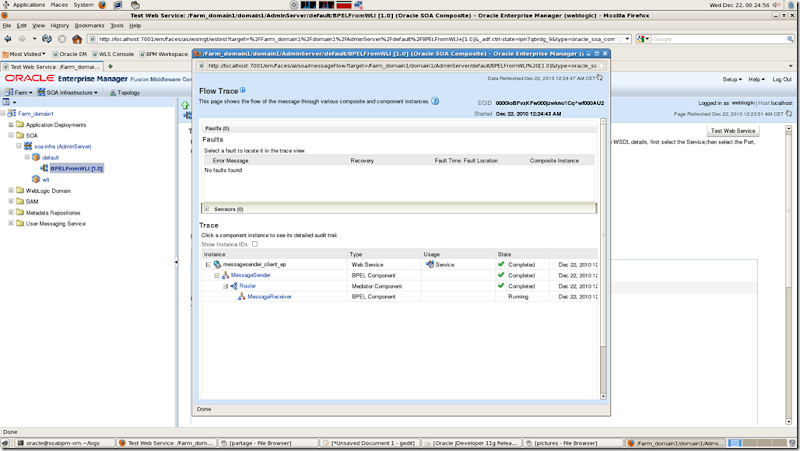The image size is (800, 451).
Task: Switch to the Test Web Service browser tab
Action: tap(52, 67)
